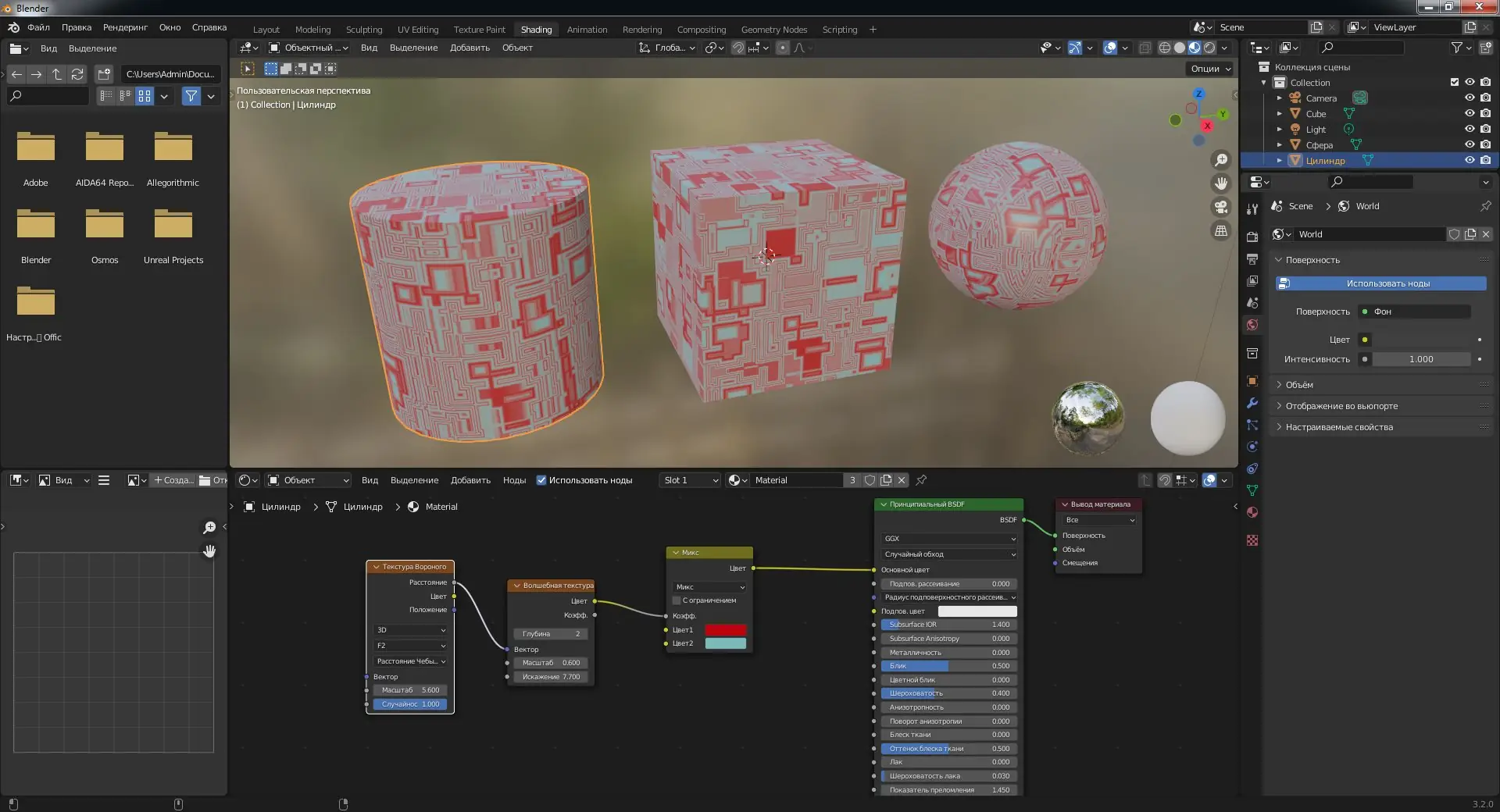This screenshot has height=812, width=1500.
Task: Open the World properties tab icon
Action: click(x=1252, y=325)
